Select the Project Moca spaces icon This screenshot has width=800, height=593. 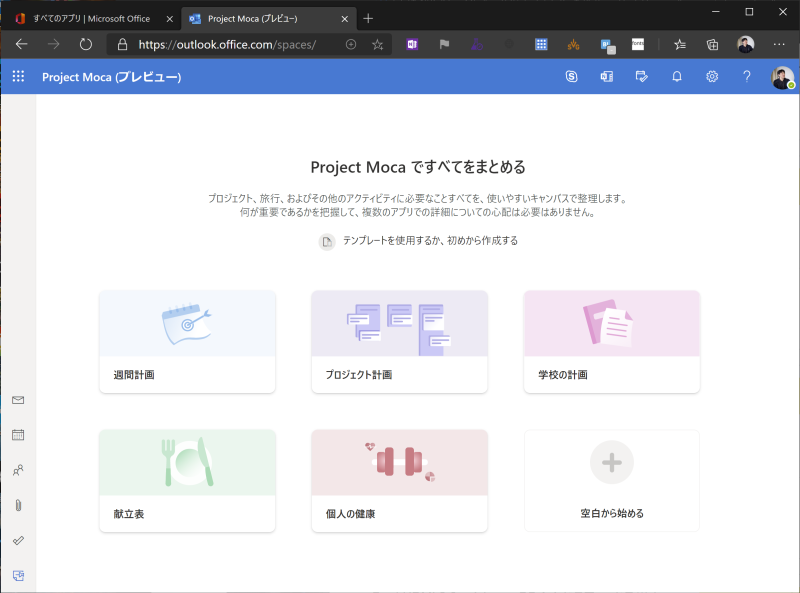(18, 575)
